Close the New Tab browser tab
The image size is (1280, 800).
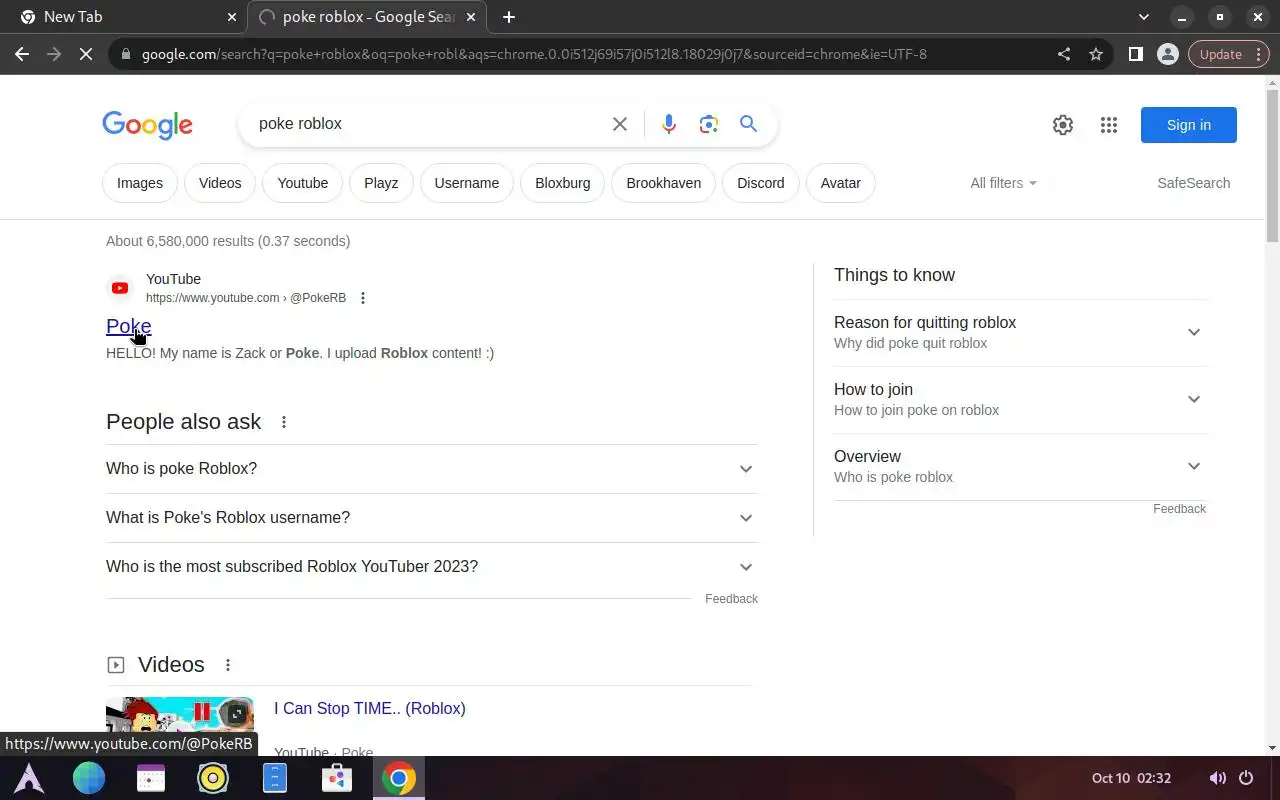tap(232, 17)
